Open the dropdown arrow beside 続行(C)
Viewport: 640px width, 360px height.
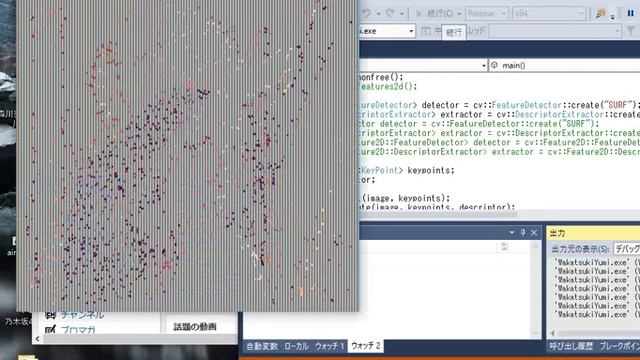[459, 14]
